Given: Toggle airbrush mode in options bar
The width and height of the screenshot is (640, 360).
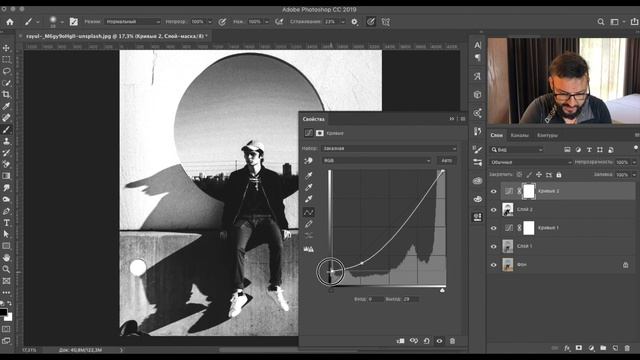Looking at the screenshot, I should (279, 22).
